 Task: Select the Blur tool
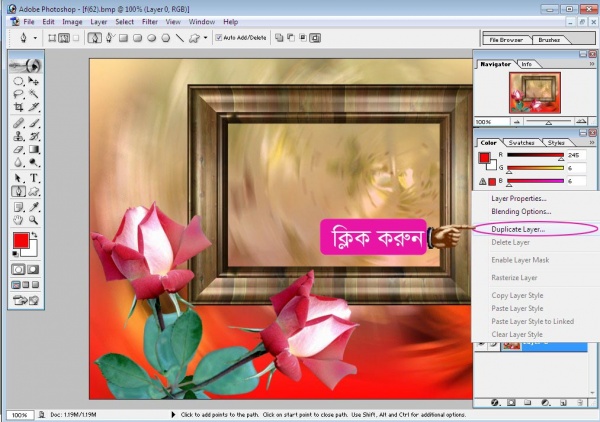pos(18,162)
